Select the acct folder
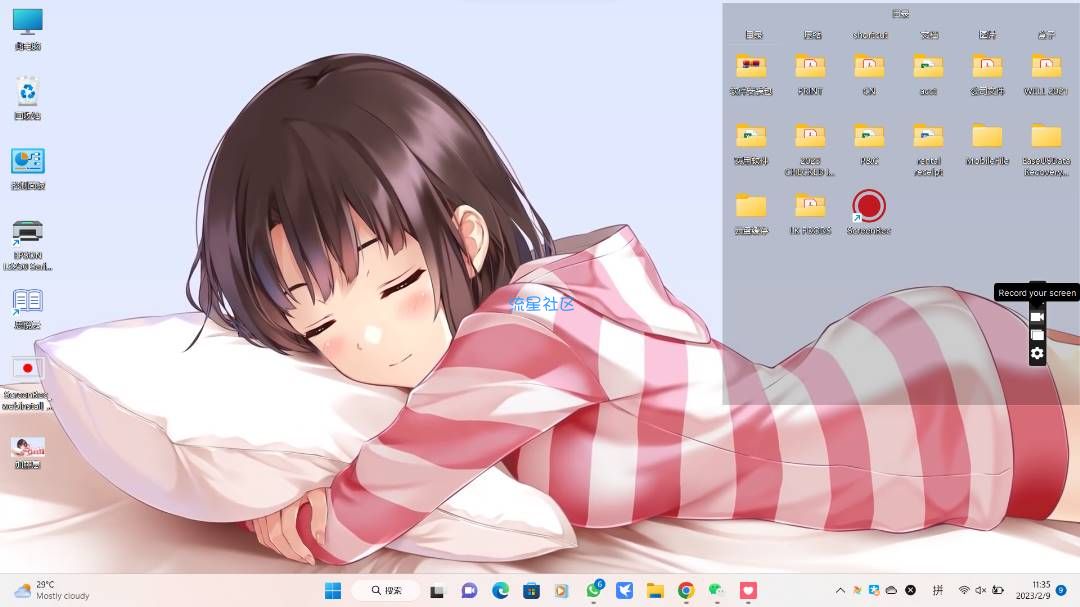This screenshot has height=607, width=1080. (928, 74)
